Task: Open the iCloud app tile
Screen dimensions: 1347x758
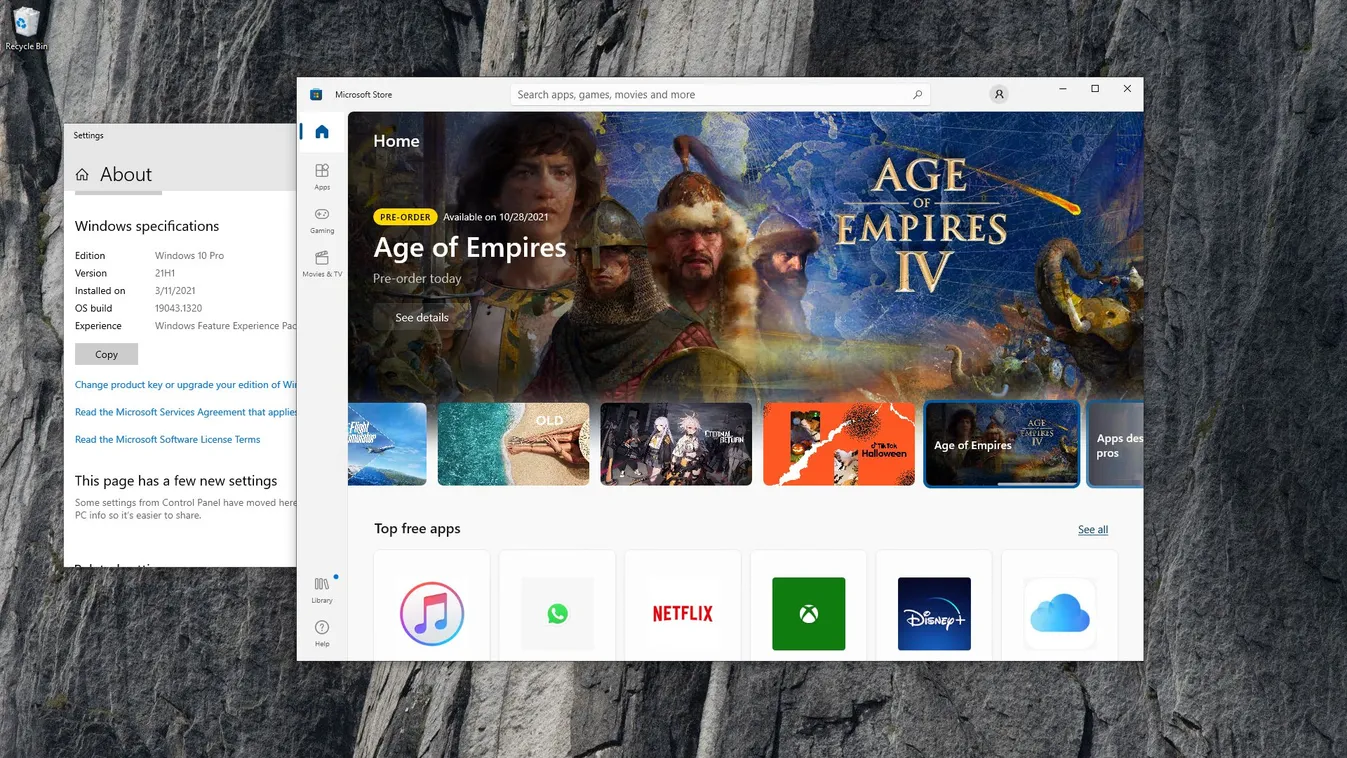Action: (x=1060, y=604)
